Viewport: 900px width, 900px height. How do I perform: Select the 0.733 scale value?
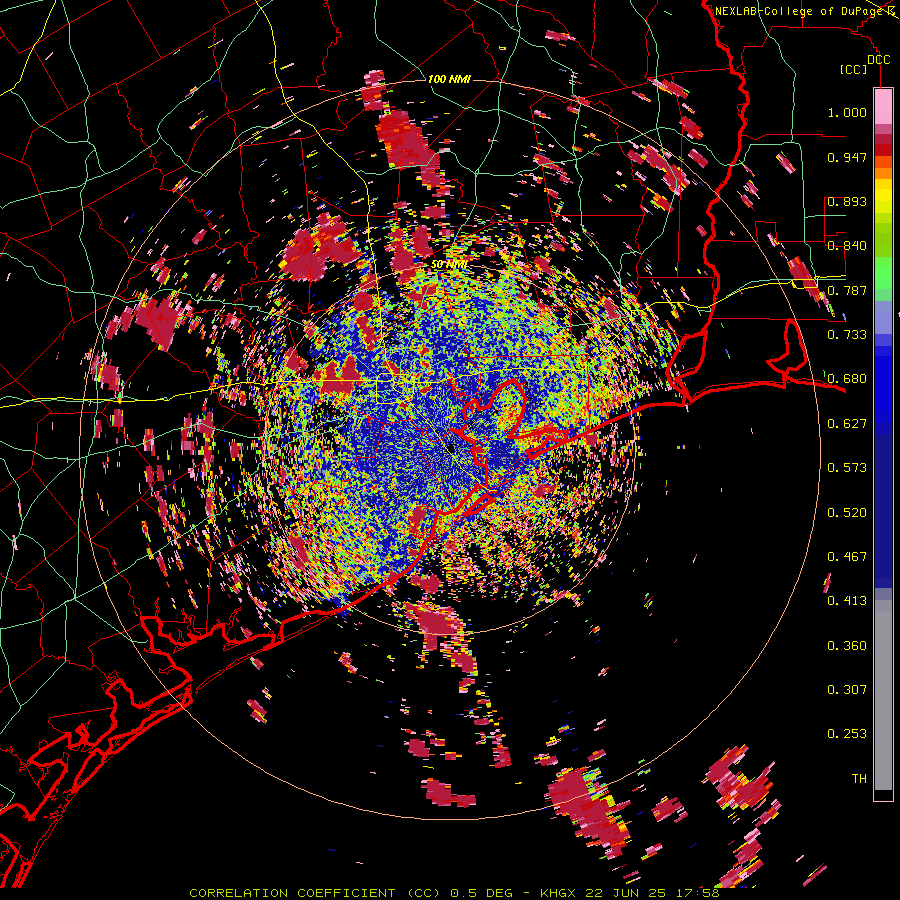click(847, 335)
